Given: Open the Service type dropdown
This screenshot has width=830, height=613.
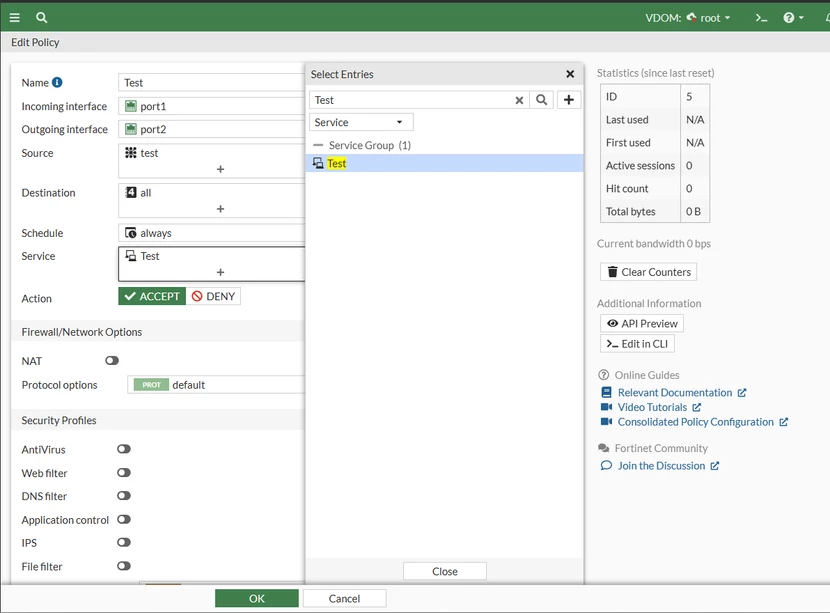Looking at the screenshot, I should (x=361, y=122).
